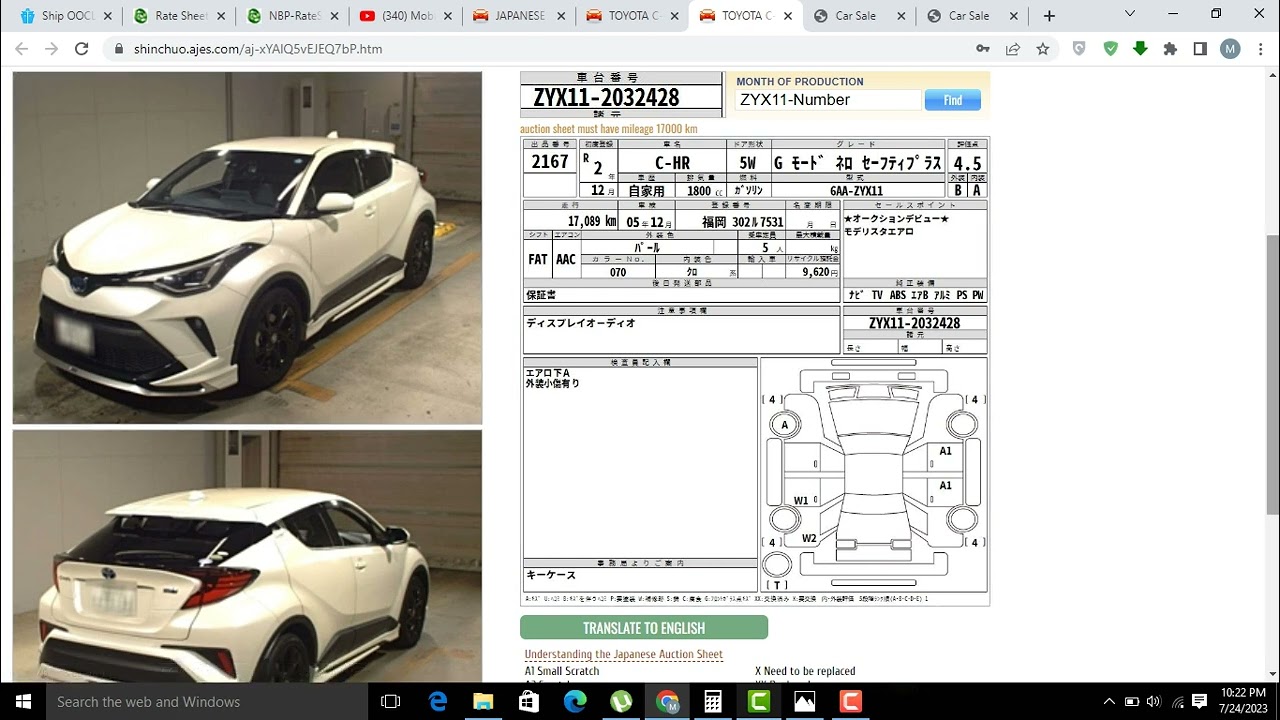Open Calculator from the taskbar
The height and width of the screenshot is (720, 1280).
(713, 702)
